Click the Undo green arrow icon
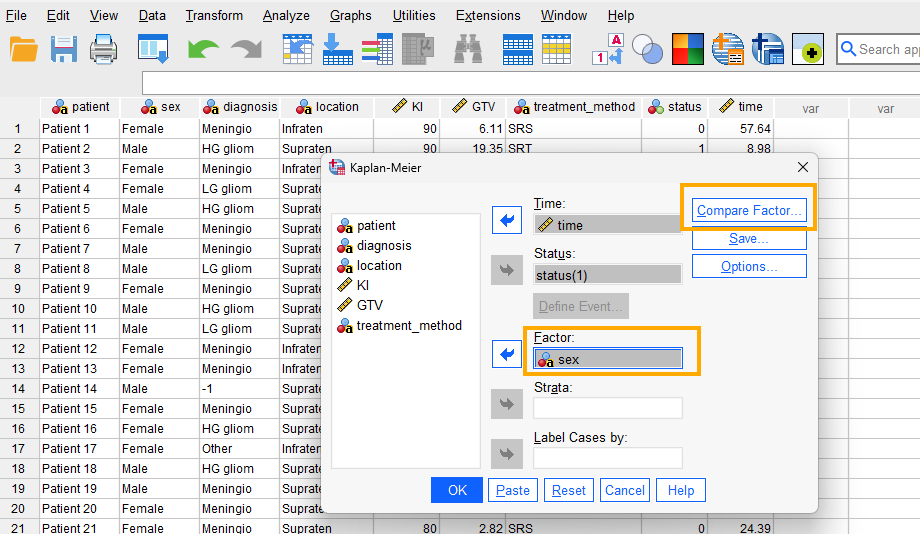 click(x=203, y=49)
